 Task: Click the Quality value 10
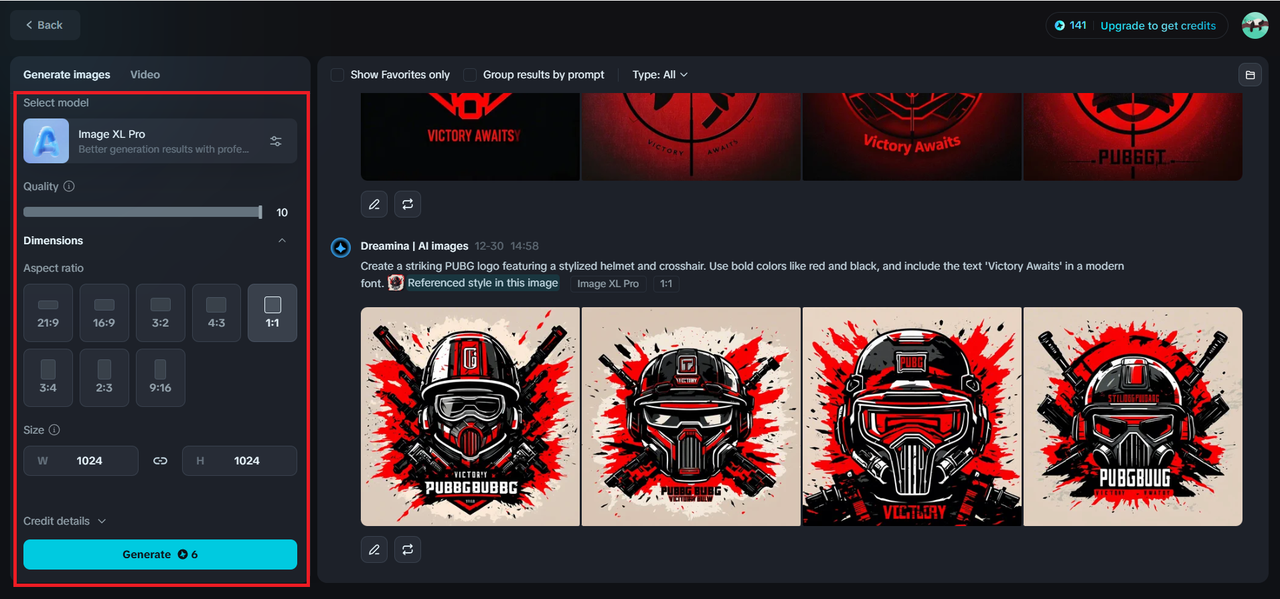[282, 212]
